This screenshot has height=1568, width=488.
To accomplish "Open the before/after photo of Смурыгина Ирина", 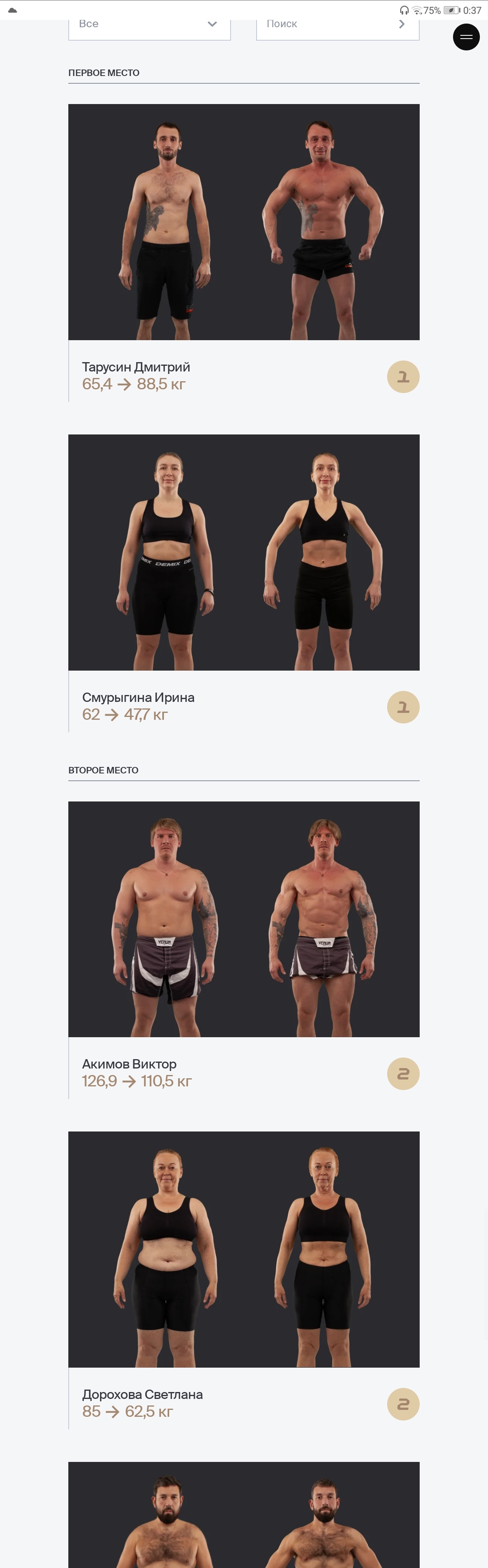I will (x=244, y=553).
